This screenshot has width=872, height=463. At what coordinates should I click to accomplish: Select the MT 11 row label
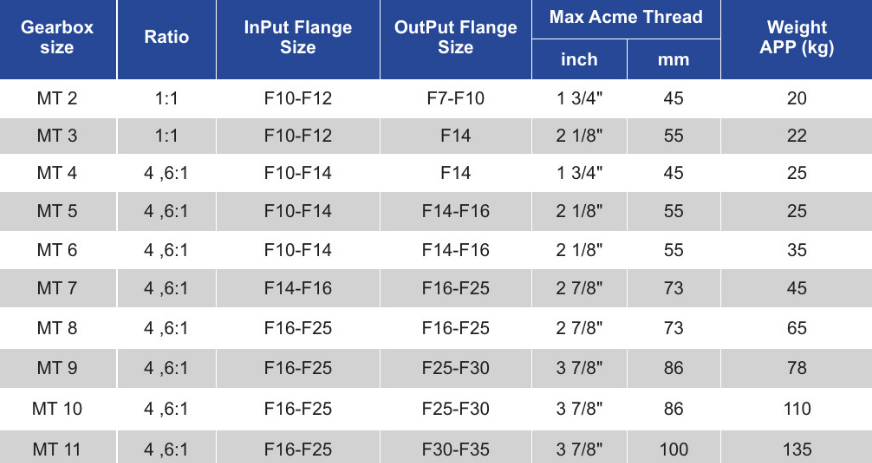point(57,449)
